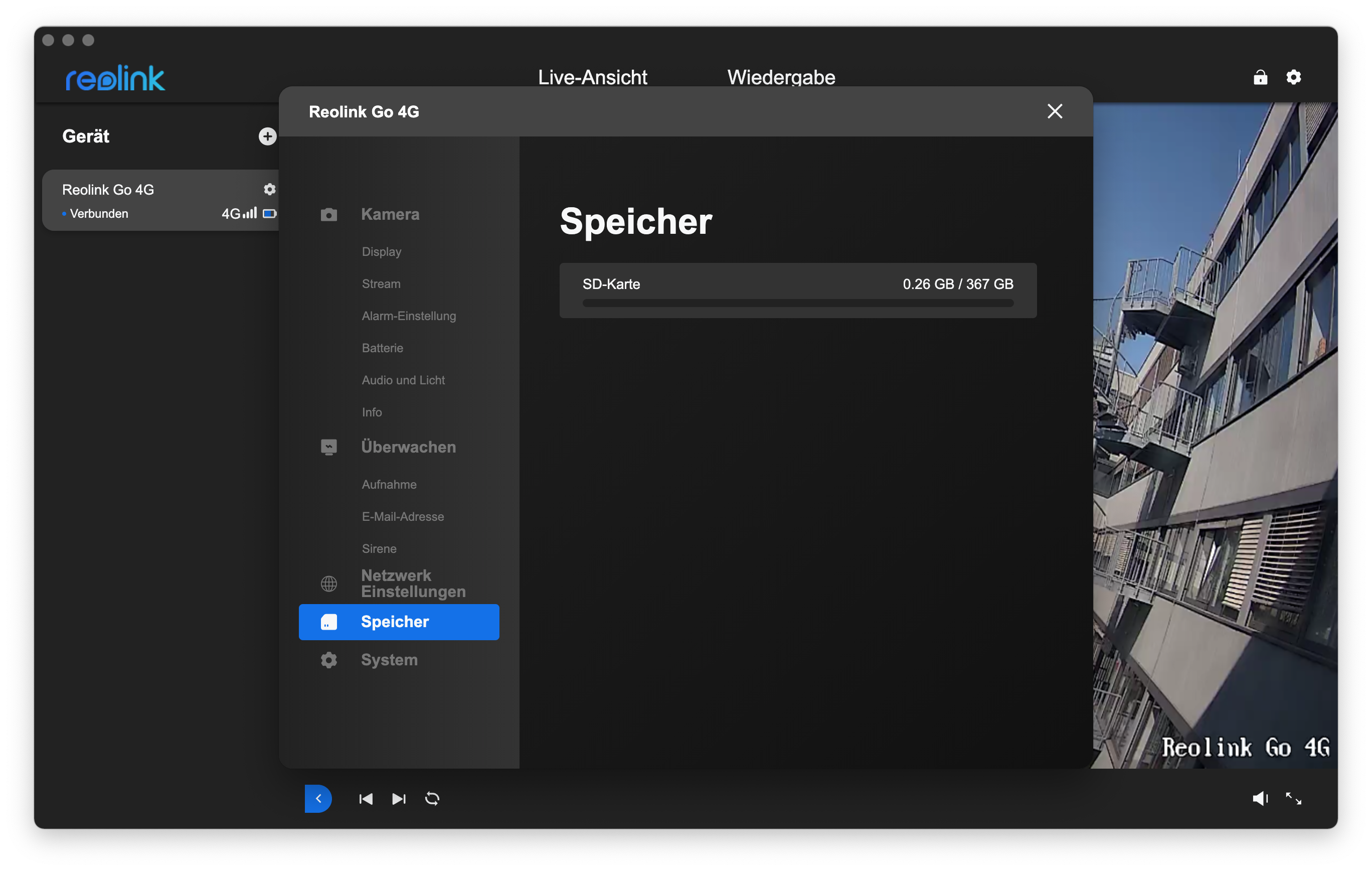The height and width of the screenshot is (871, 1372).
Task: Mute the speaker volume icon
Action: (1260, 799)
